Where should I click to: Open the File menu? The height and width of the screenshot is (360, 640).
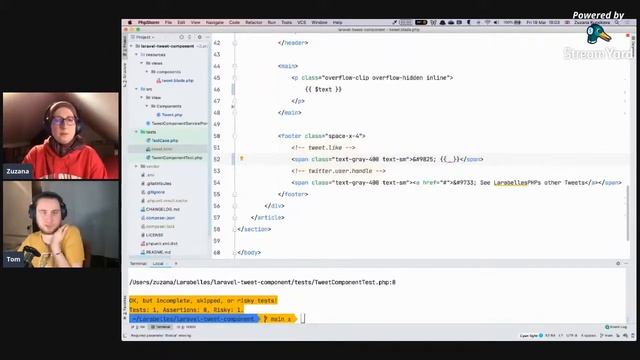click(168, 22)
